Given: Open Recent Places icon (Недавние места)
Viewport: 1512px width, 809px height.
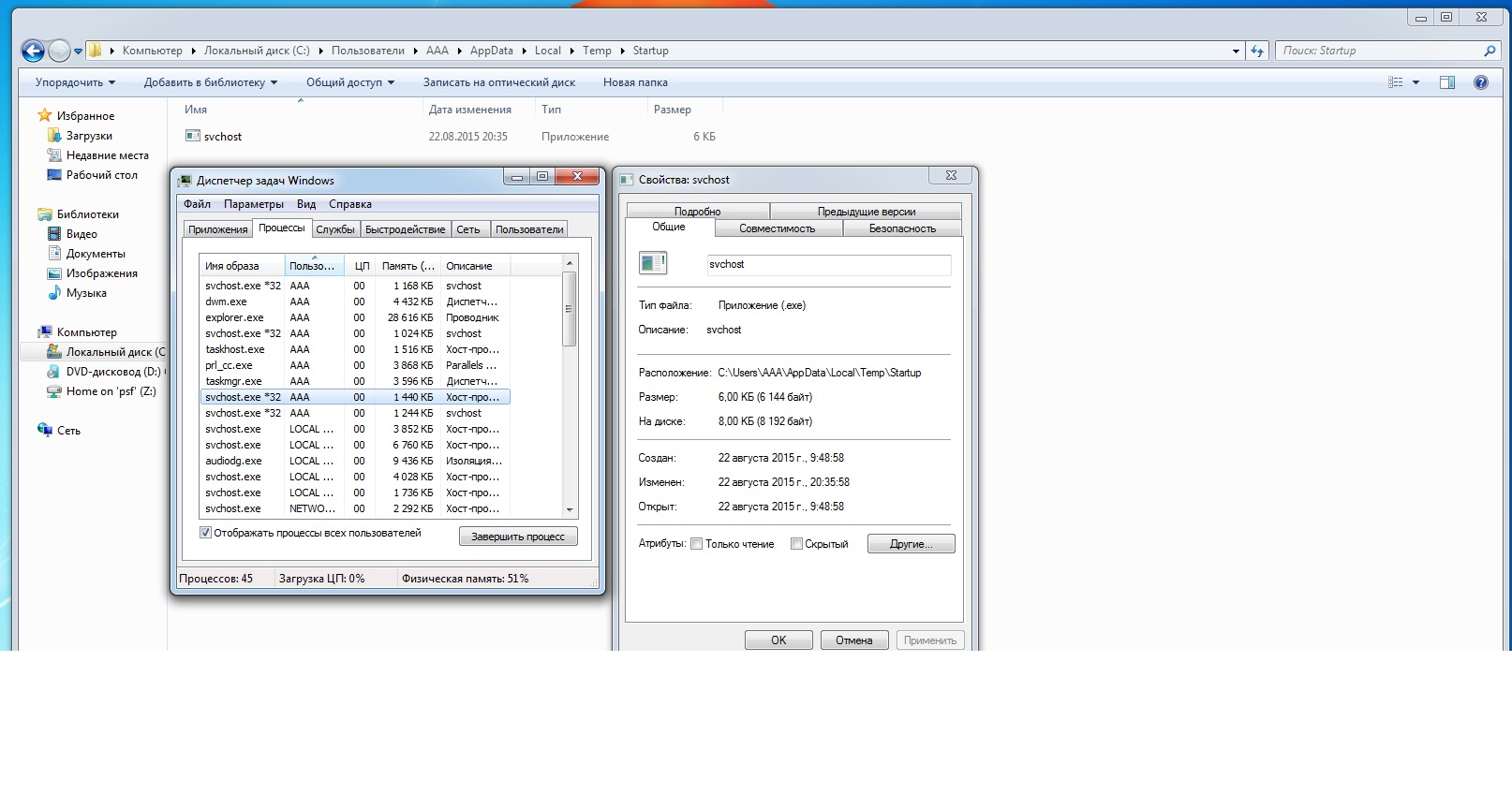Looking at the screenshot, I should pos(54,155).
